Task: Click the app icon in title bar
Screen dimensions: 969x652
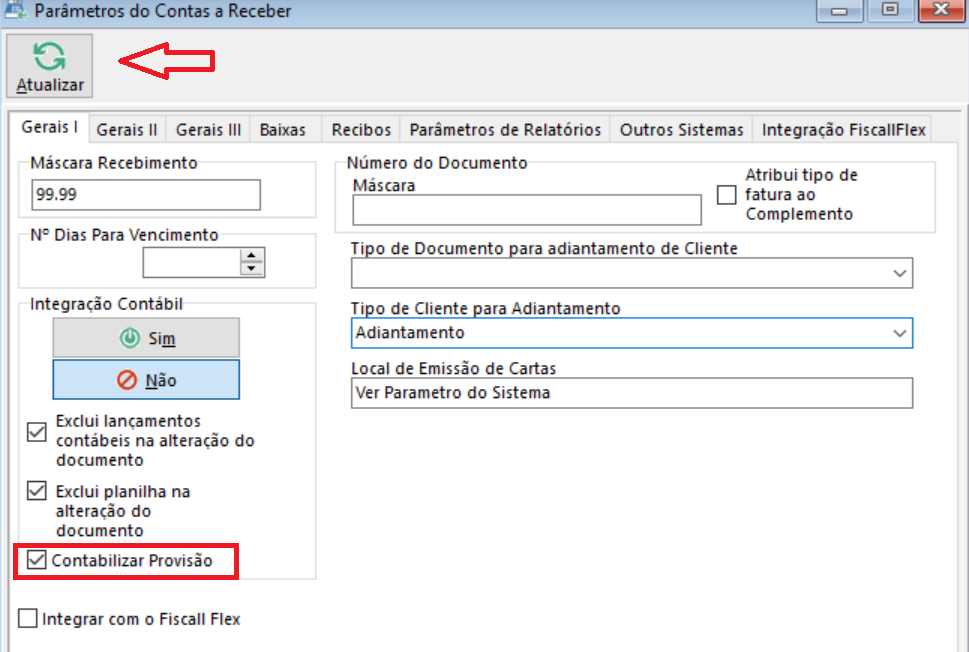Action: pos(15,10)
